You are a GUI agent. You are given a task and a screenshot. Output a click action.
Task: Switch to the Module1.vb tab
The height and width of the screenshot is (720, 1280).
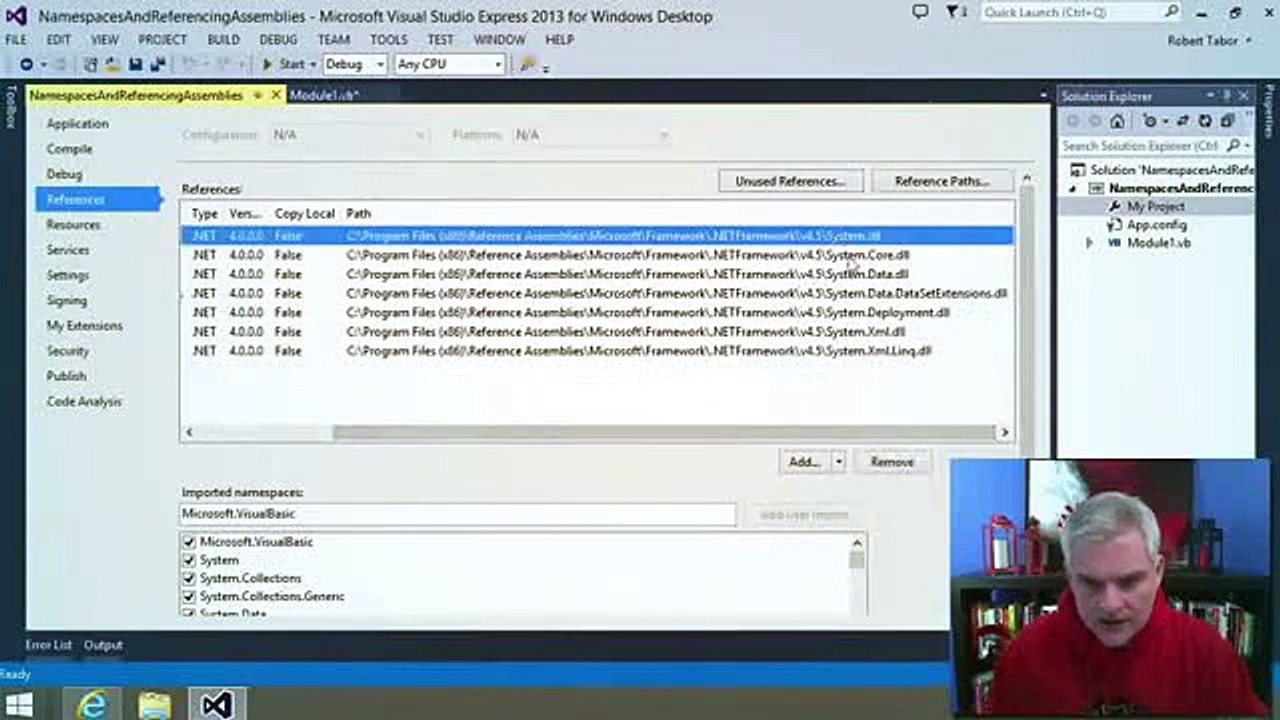click(323, 95)
